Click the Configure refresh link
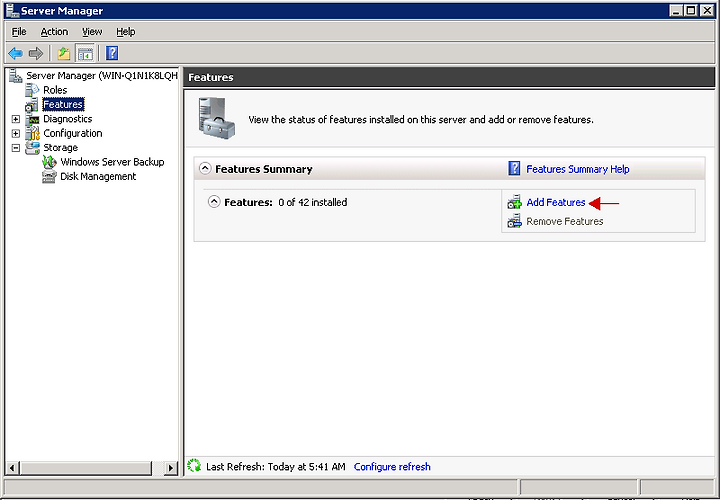This screenshot has width=720, height=500. (392, 466)
